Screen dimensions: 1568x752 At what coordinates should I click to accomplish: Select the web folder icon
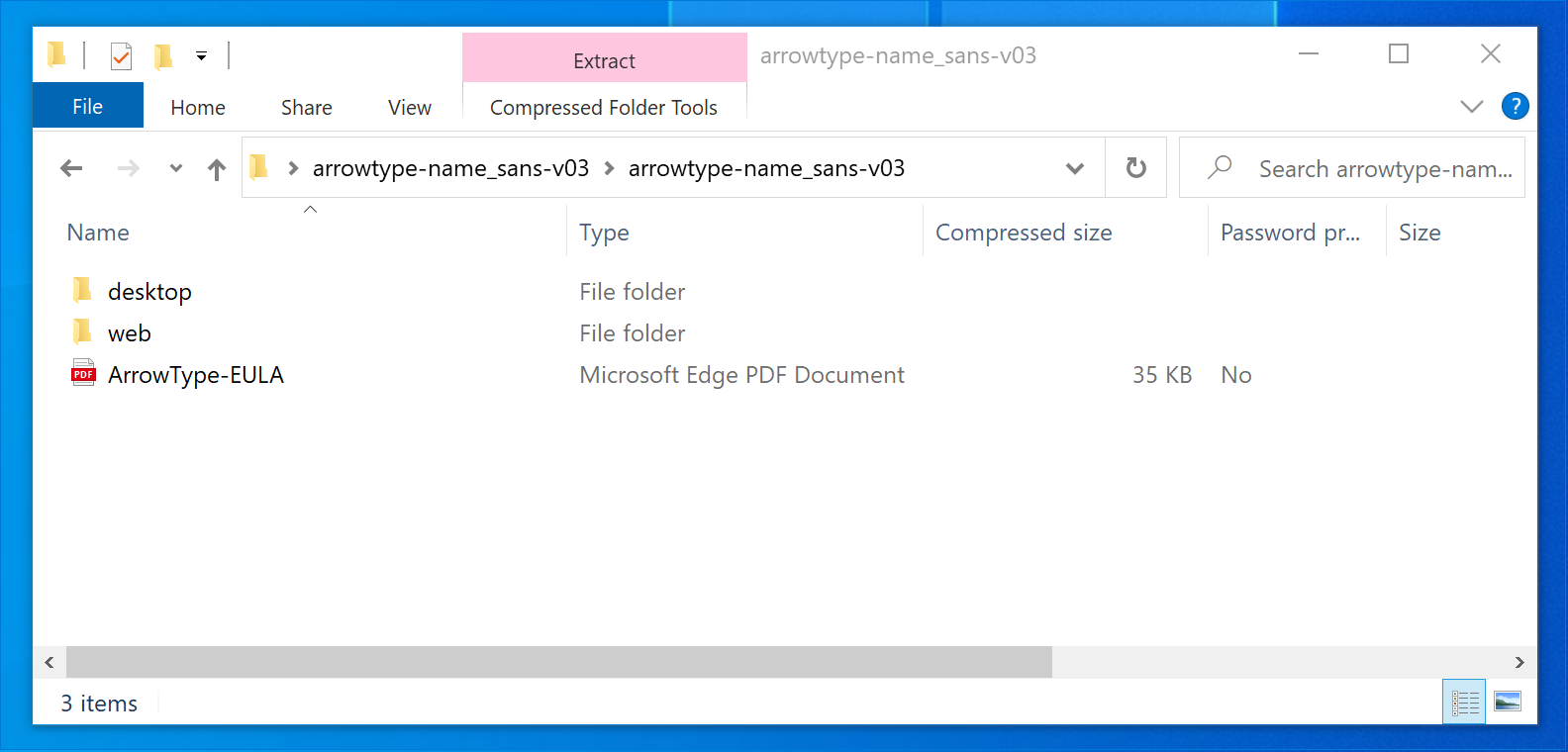(82, 331)
